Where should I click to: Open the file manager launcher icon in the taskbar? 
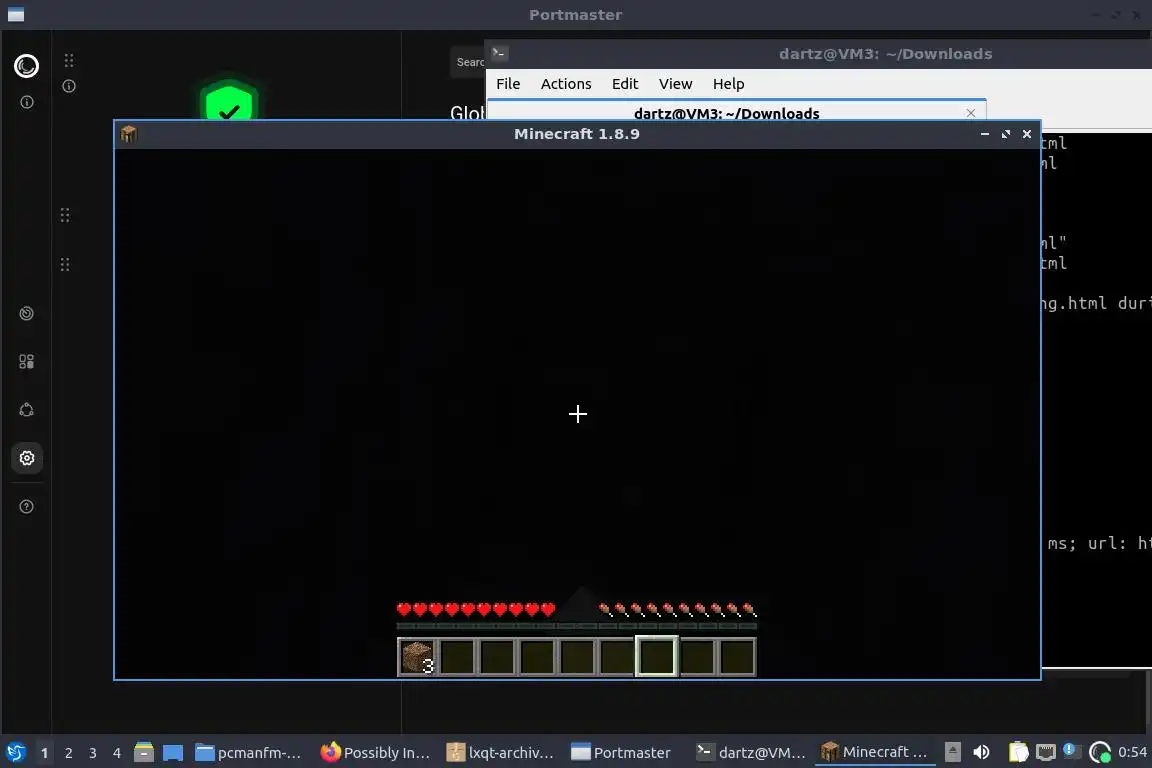click(144, 753)
